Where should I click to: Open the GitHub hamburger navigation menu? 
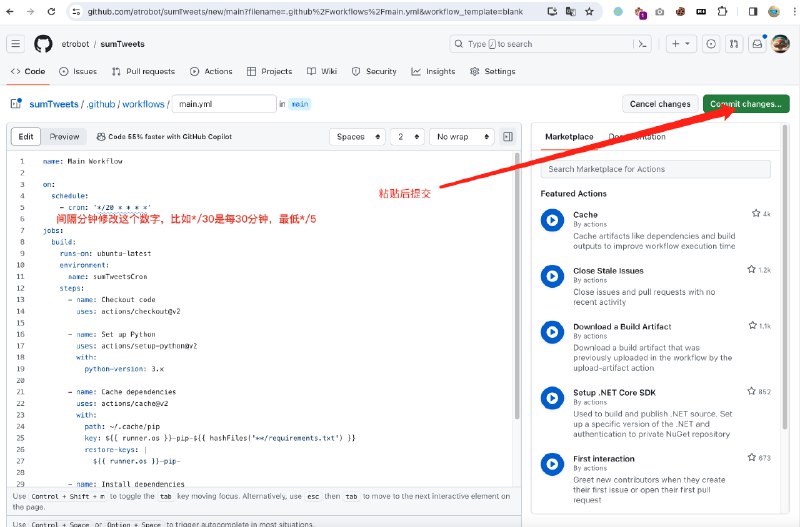(x=16, y=44)
